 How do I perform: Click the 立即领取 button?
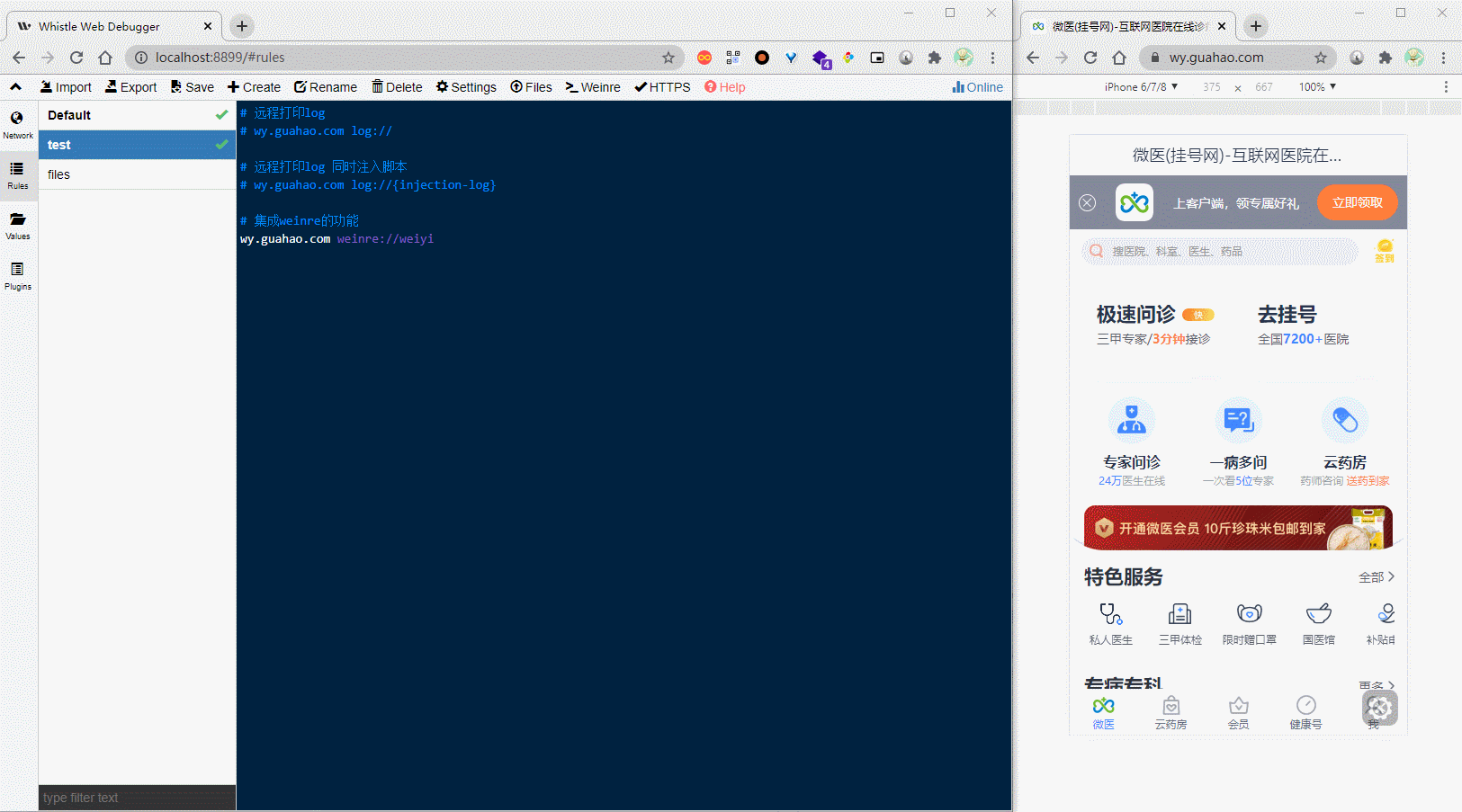click(1357, 202)
